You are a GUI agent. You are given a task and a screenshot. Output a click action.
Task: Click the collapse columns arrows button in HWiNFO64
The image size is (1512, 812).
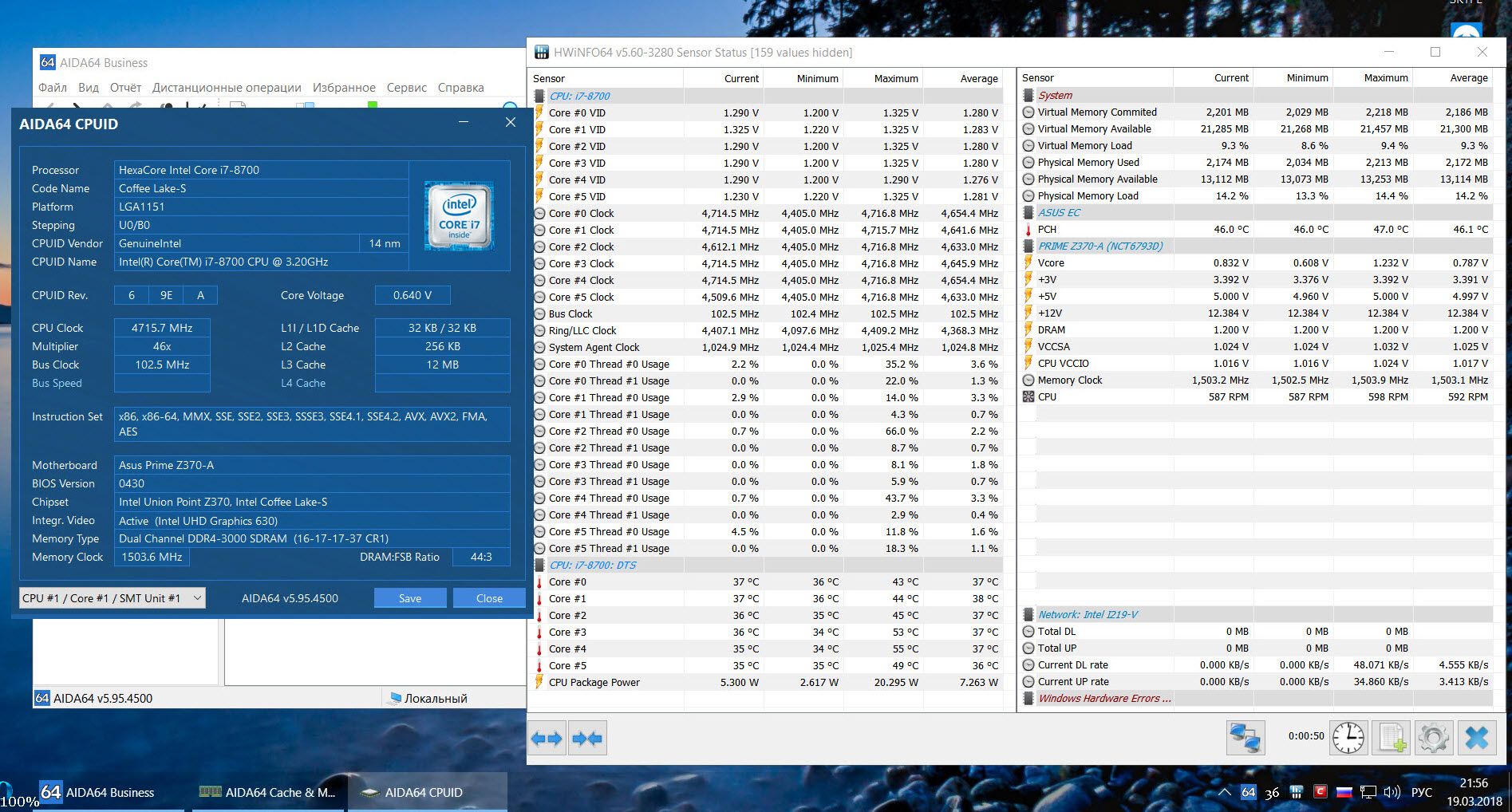pos(587,738)
